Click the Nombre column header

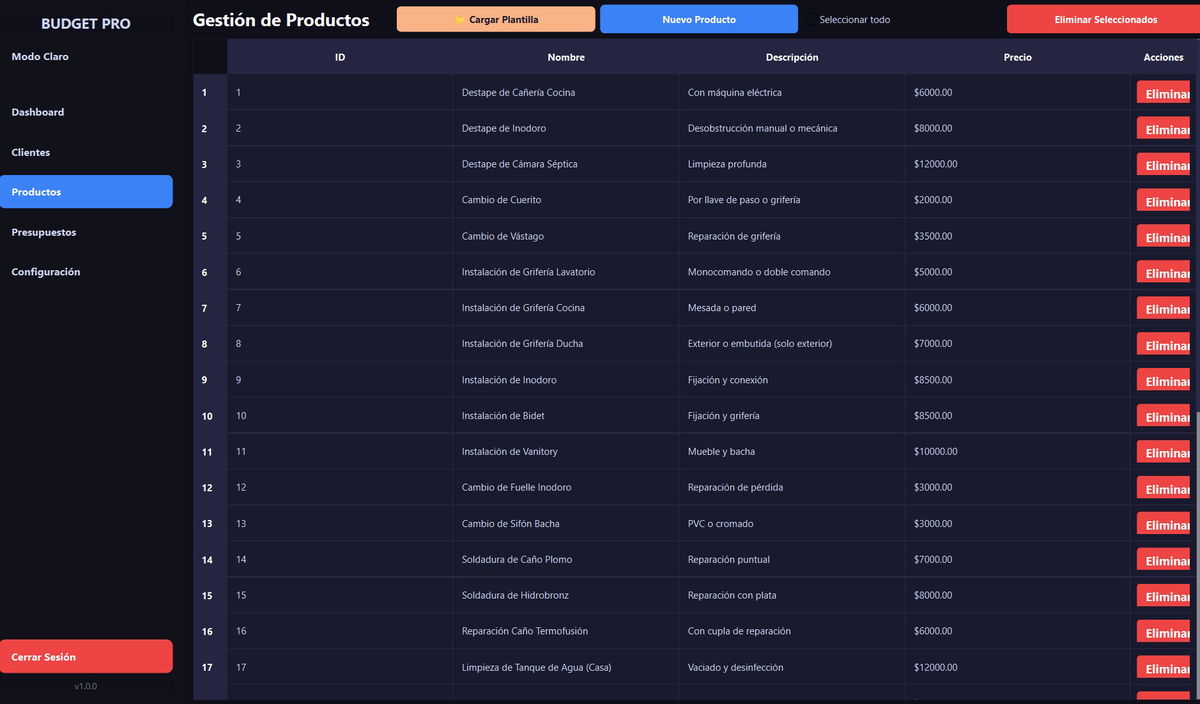point(566,57)
